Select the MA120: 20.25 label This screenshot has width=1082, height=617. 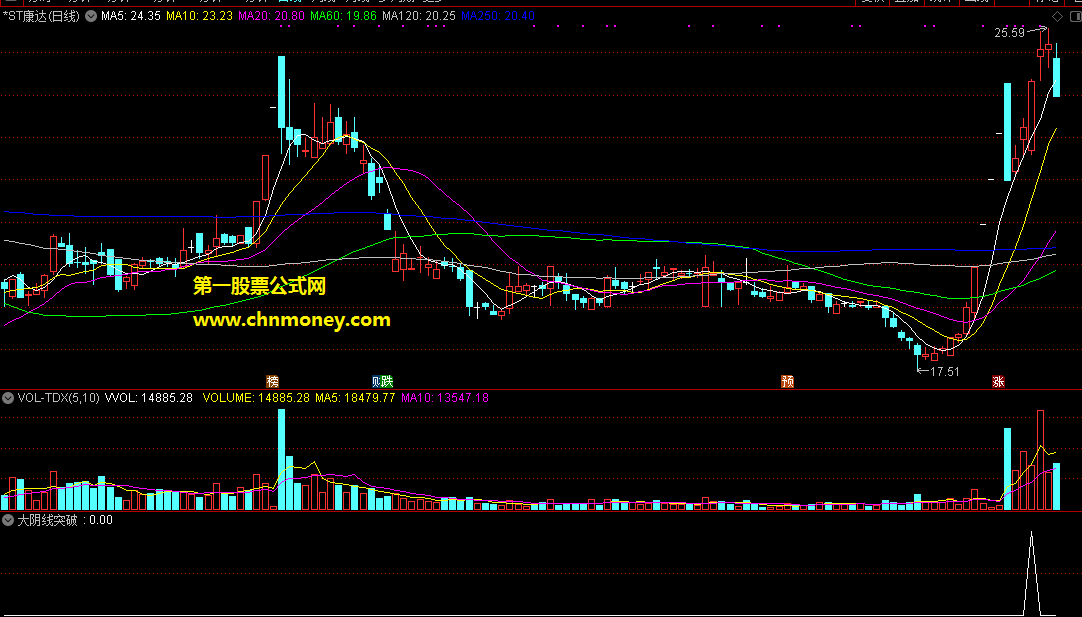click(x=419, y=16)
